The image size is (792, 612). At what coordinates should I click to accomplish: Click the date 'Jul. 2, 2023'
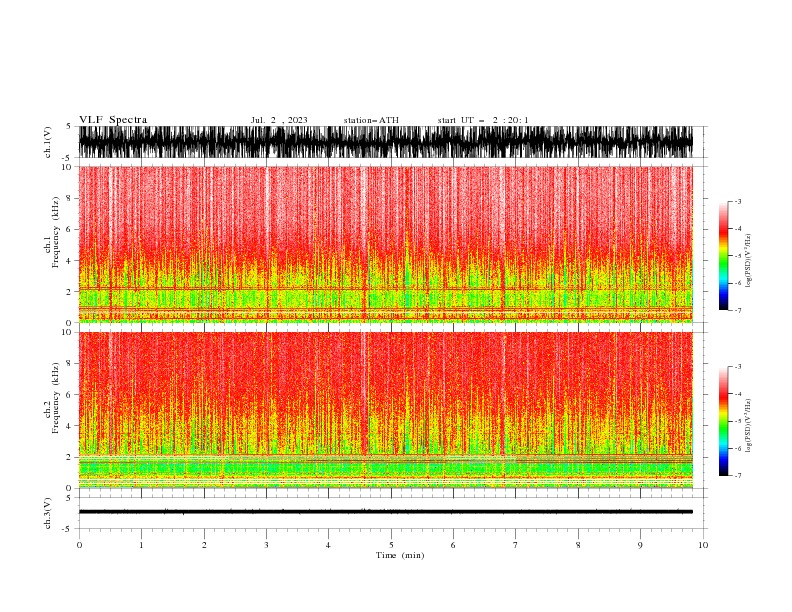[279, 120]
